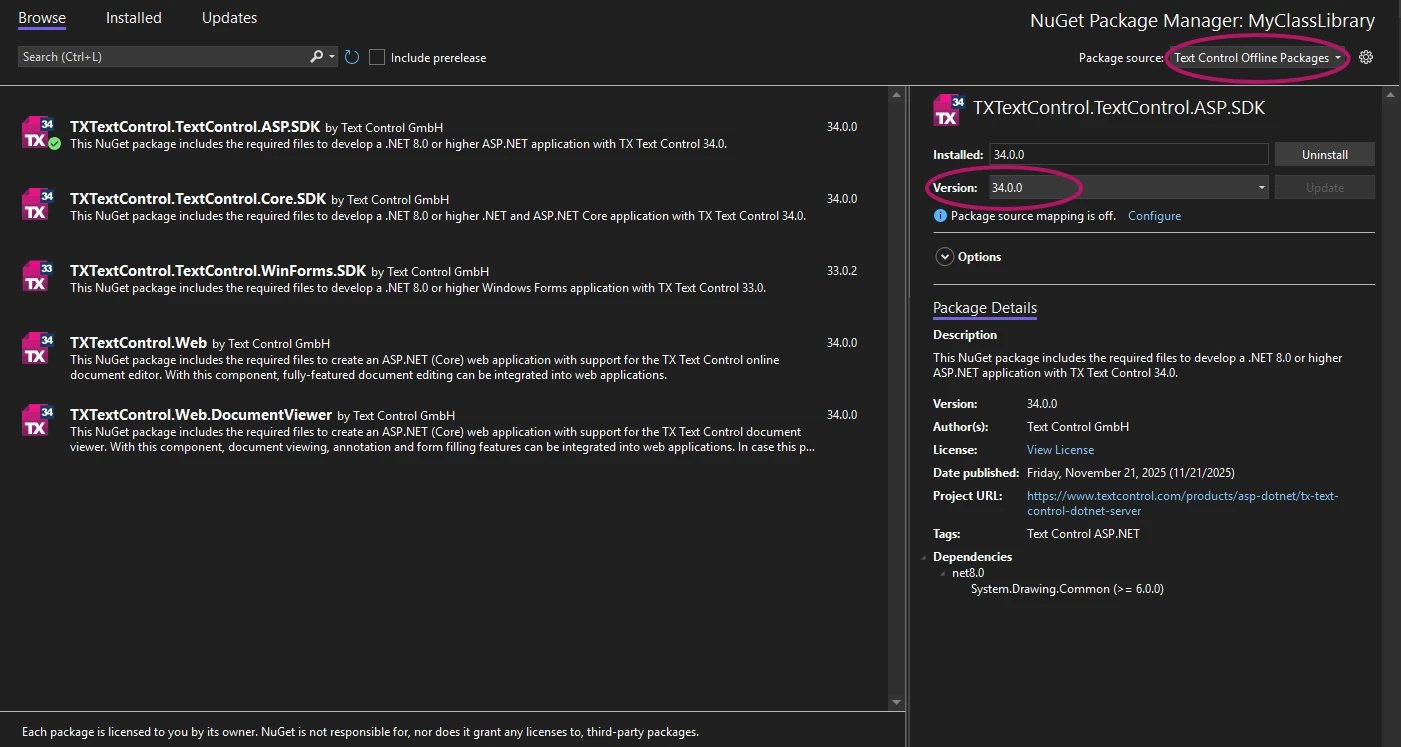Viewport: 1401px width, 747px height.
Task: Click the TXTextControl.TextControl.ASP.SDK list icon
Action: (x=39, y=132)
